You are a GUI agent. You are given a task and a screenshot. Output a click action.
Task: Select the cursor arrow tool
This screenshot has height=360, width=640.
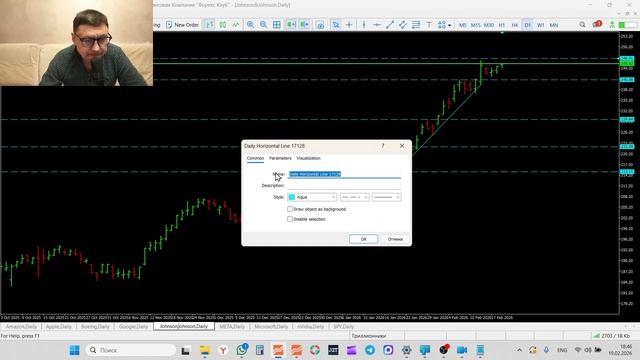point(336,25)
